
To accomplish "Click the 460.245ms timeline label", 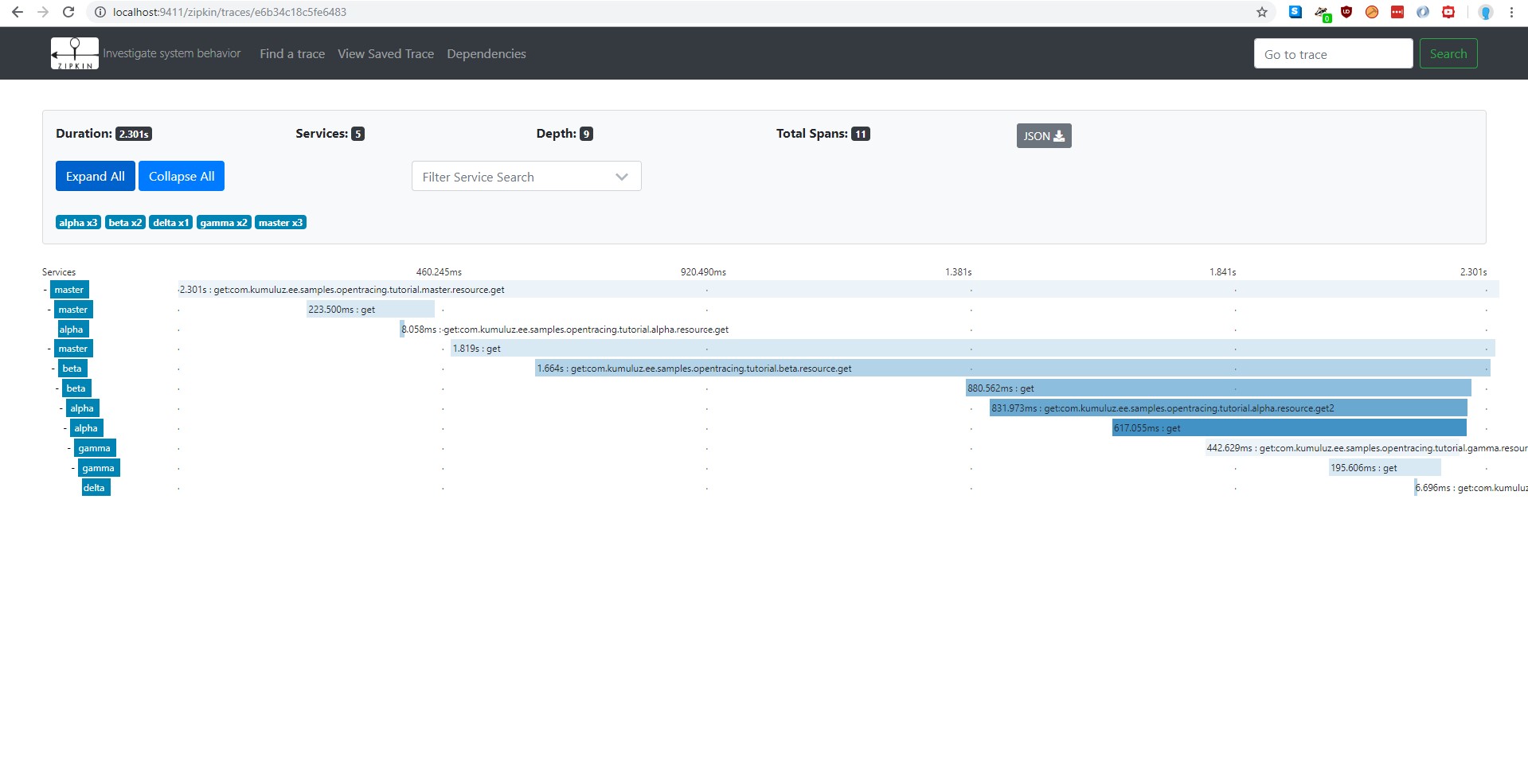I will point(439,272).
